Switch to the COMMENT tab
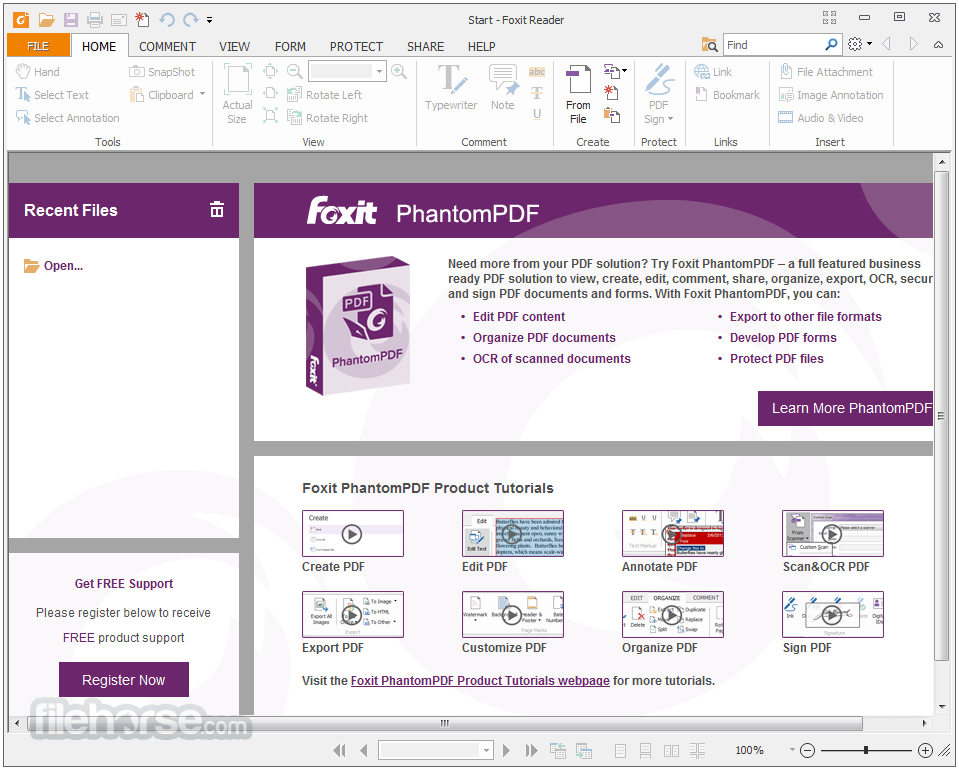 pos(167,46)
